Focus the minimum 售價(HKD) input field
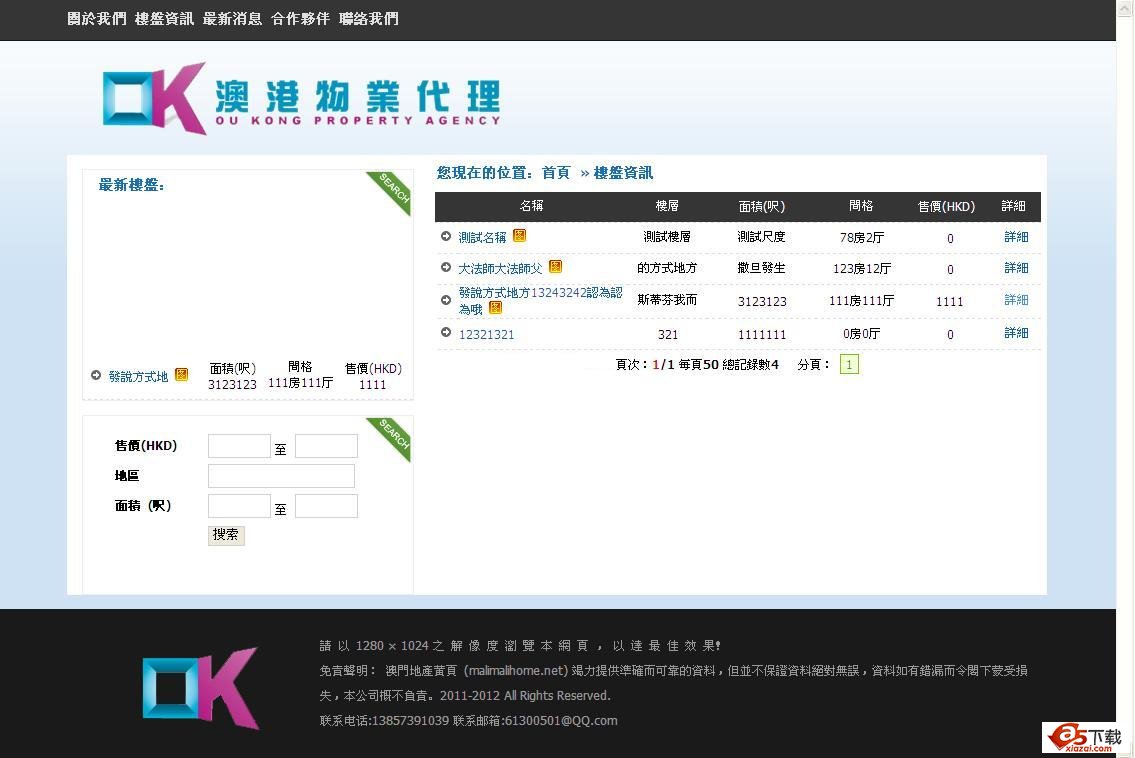Viewport: 1135px width, 758px height. pyautogui.click(x=240, y=446)
